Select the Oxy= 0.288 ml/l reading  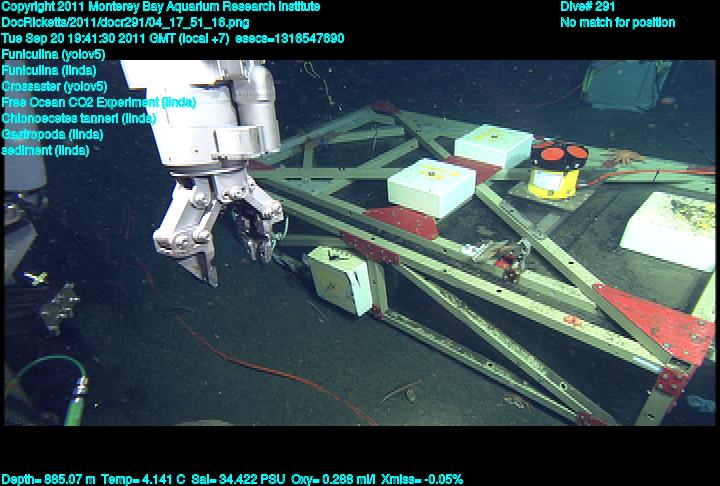333,480
